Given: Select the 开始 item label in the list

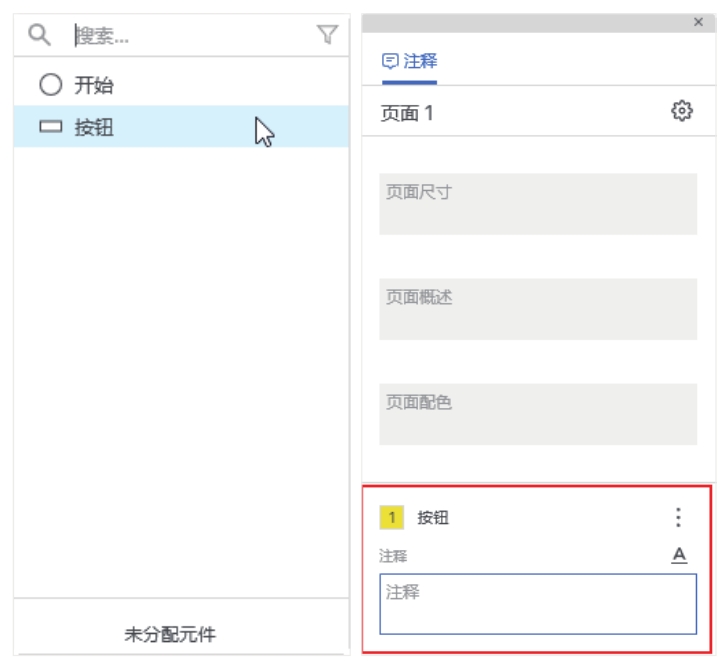Looking at the screenshot, I should tap(94, 85).
